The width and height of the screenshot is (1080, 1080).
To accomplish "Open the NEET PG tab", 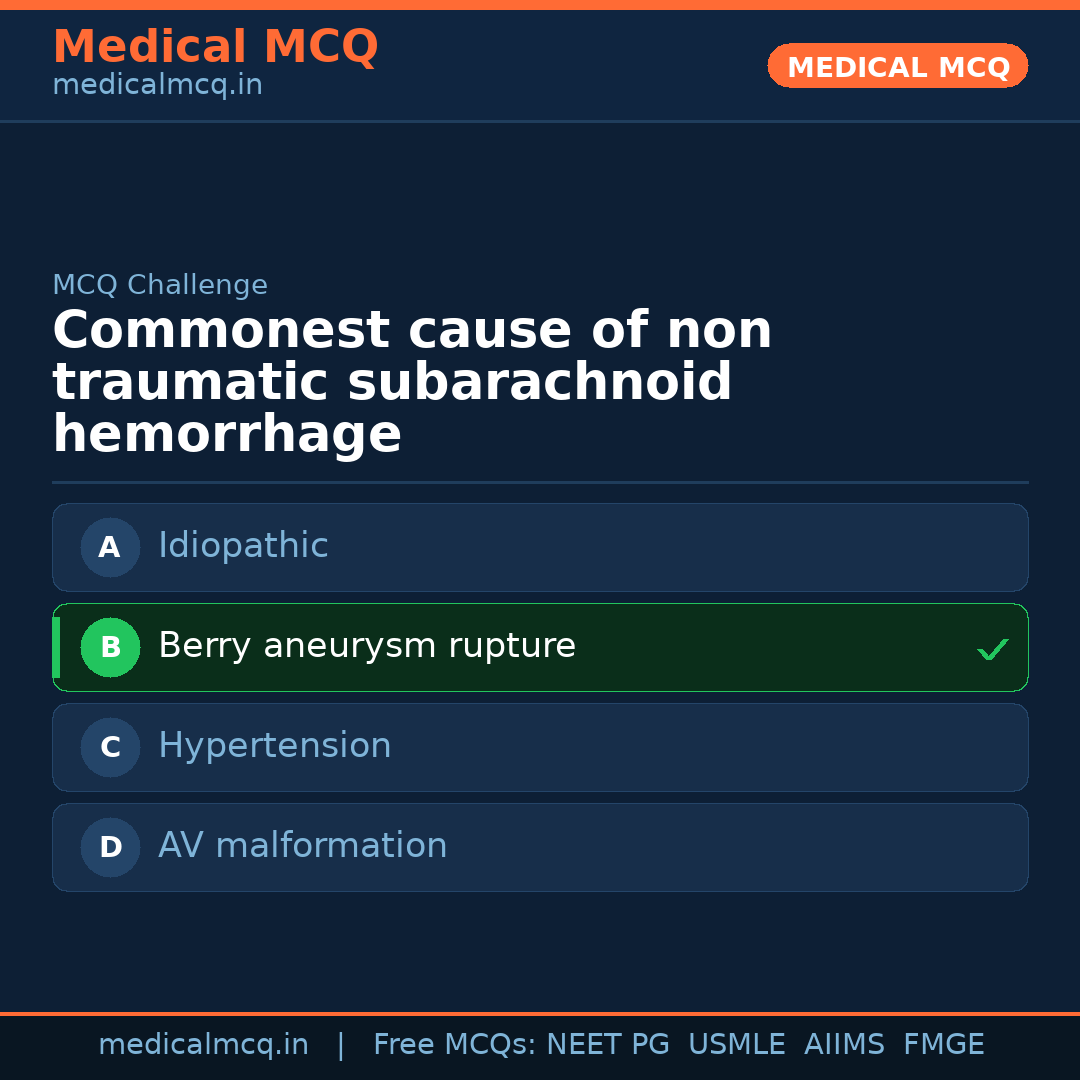I will (607, 1043).
